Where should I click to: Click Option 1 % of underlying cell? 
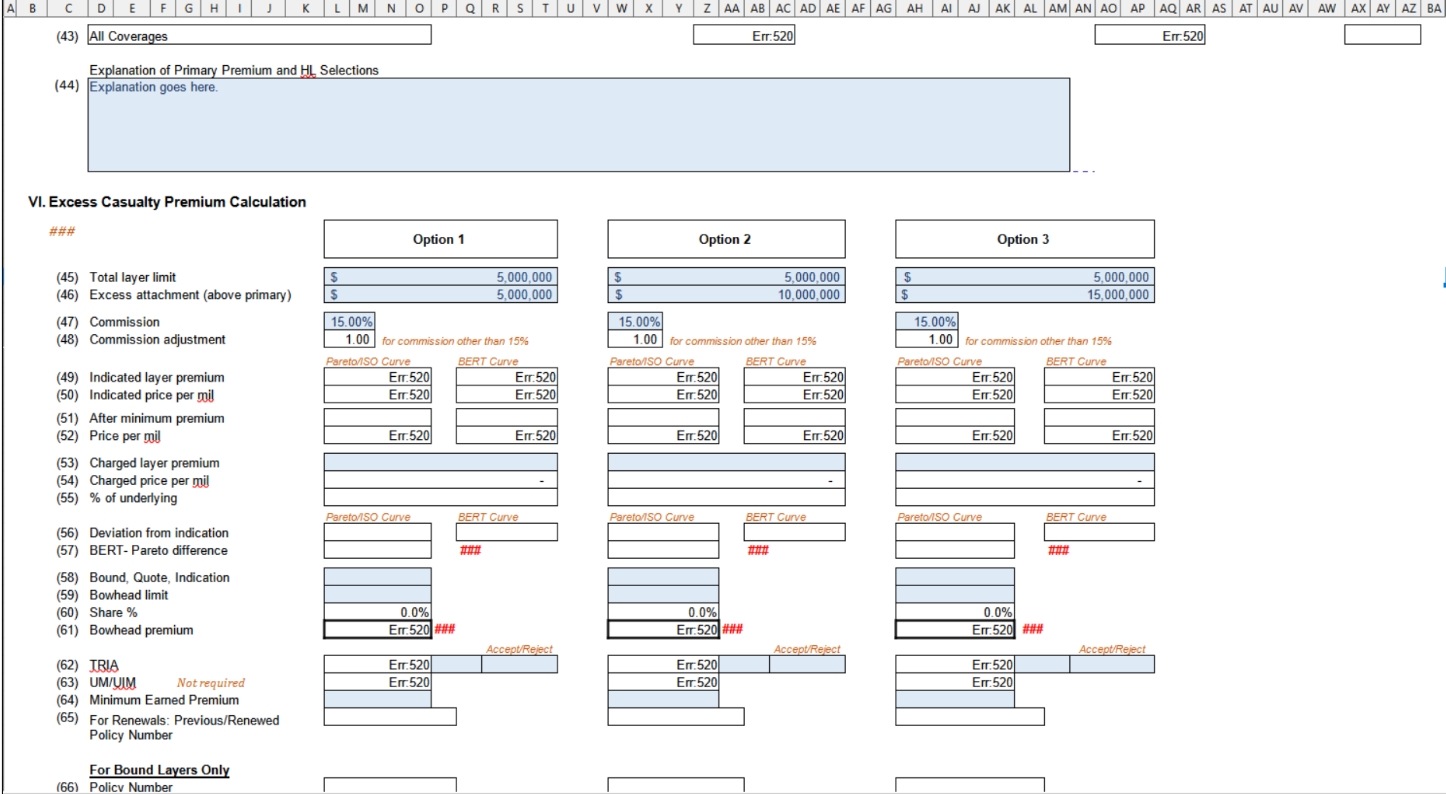(x=440, y=498)
